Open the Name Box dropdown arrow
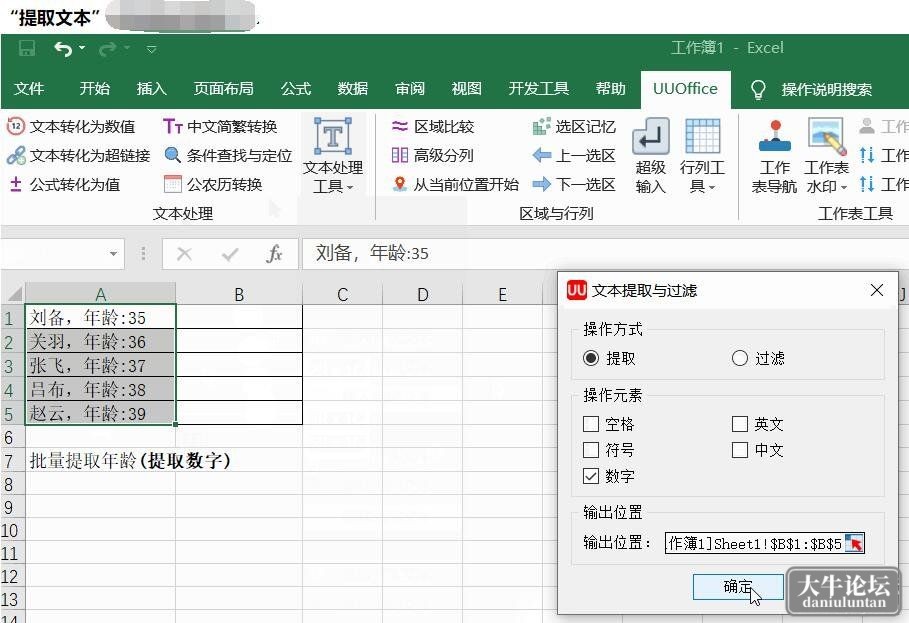 113,254
